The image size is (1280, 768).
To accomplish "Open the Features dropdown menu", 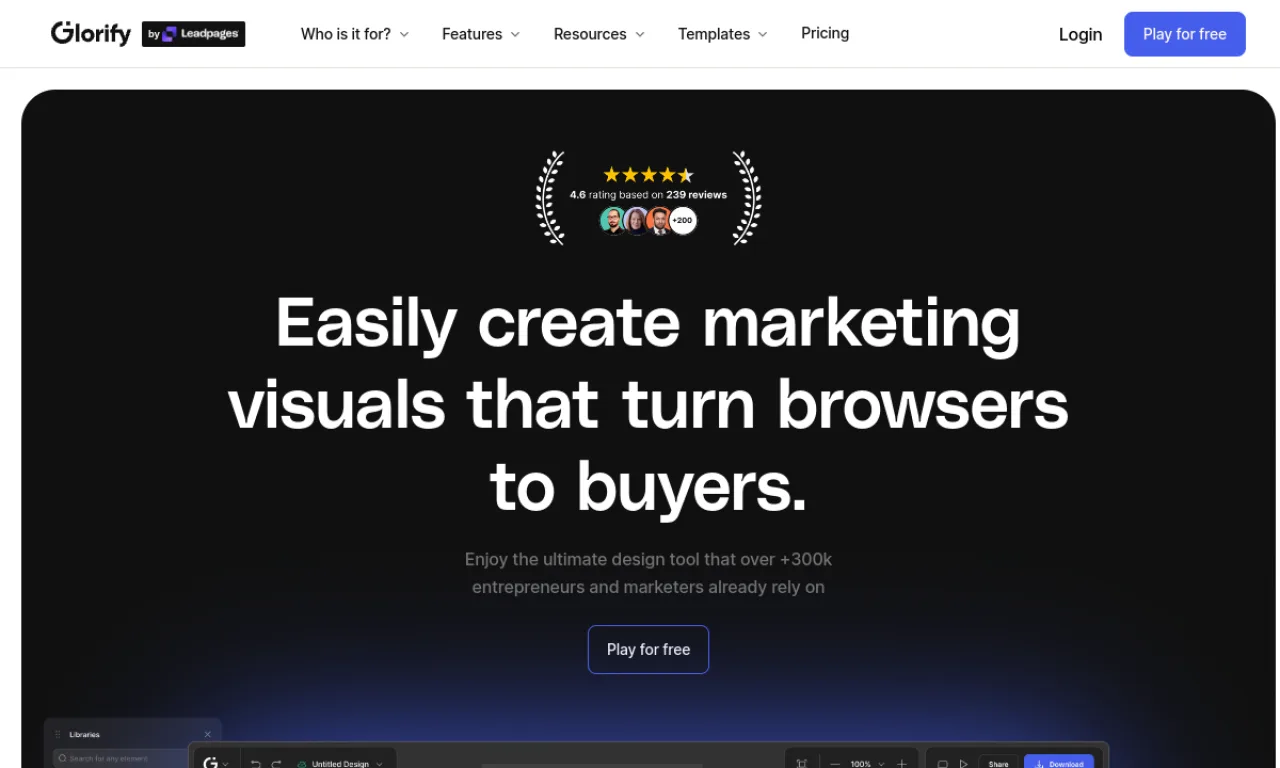I will pos(481,34).
